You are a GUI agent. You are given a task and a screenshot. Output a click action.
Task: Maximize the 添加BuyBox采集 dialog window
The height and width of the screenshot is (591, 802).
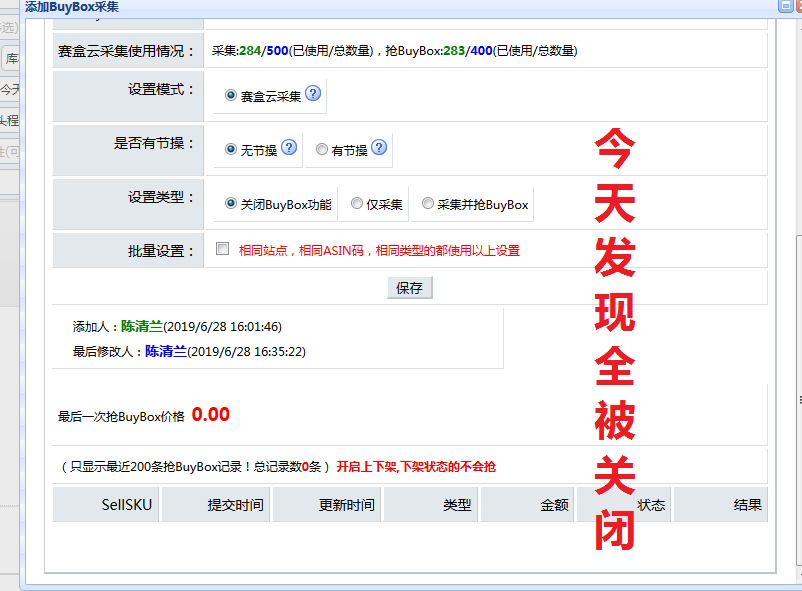(785, 6)
